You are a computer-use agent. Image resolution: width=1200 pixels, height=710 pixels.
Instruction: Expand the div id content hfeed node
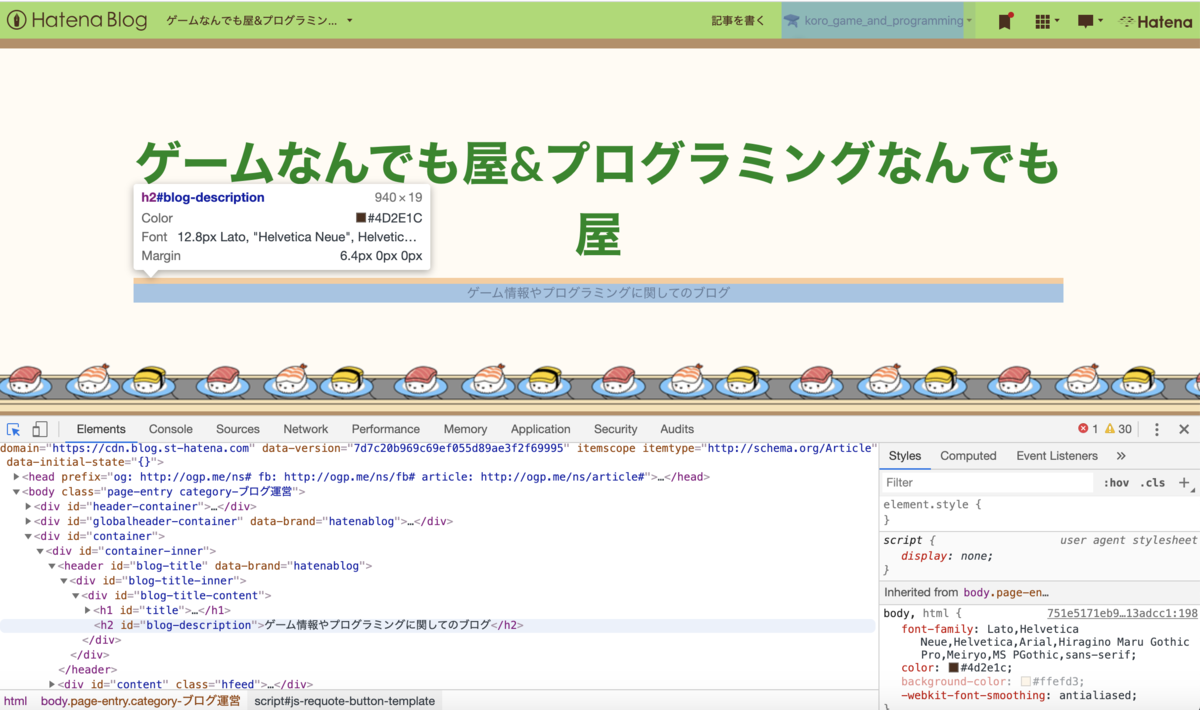click(x=52, y=685)
